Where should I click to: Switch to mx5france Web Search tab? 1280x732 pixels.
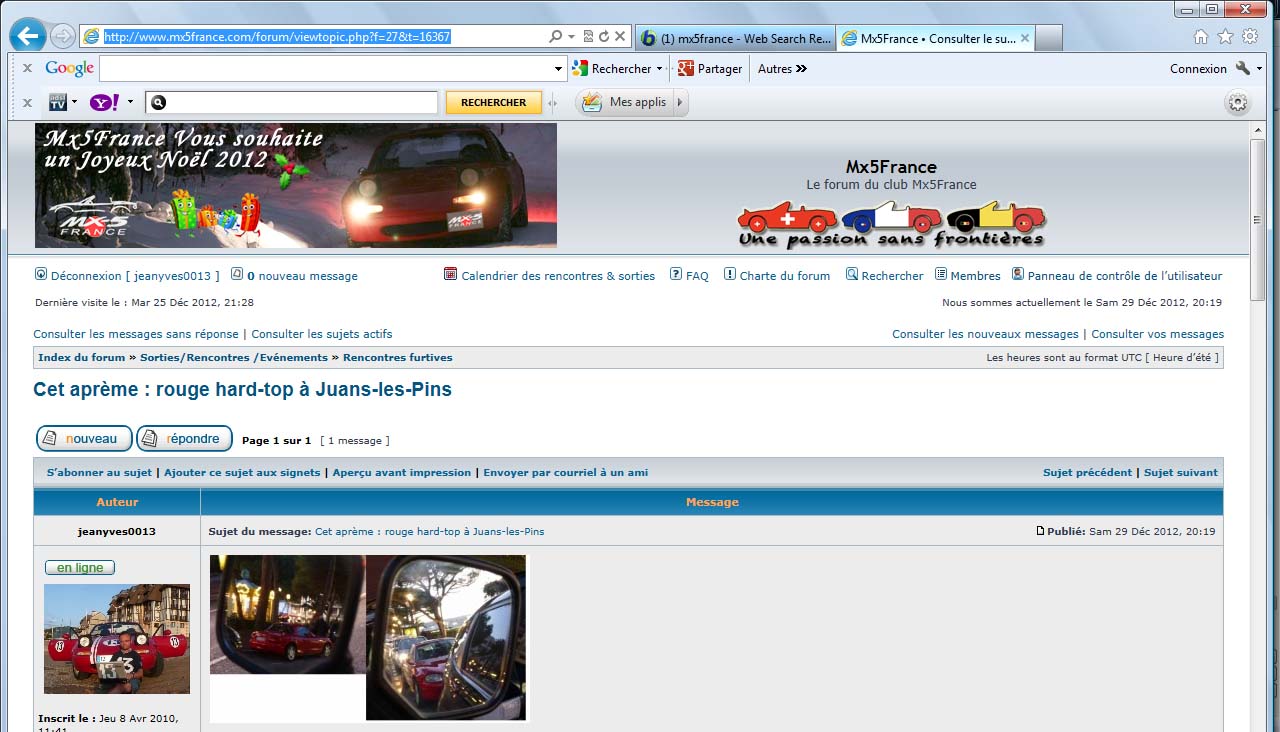735,38
